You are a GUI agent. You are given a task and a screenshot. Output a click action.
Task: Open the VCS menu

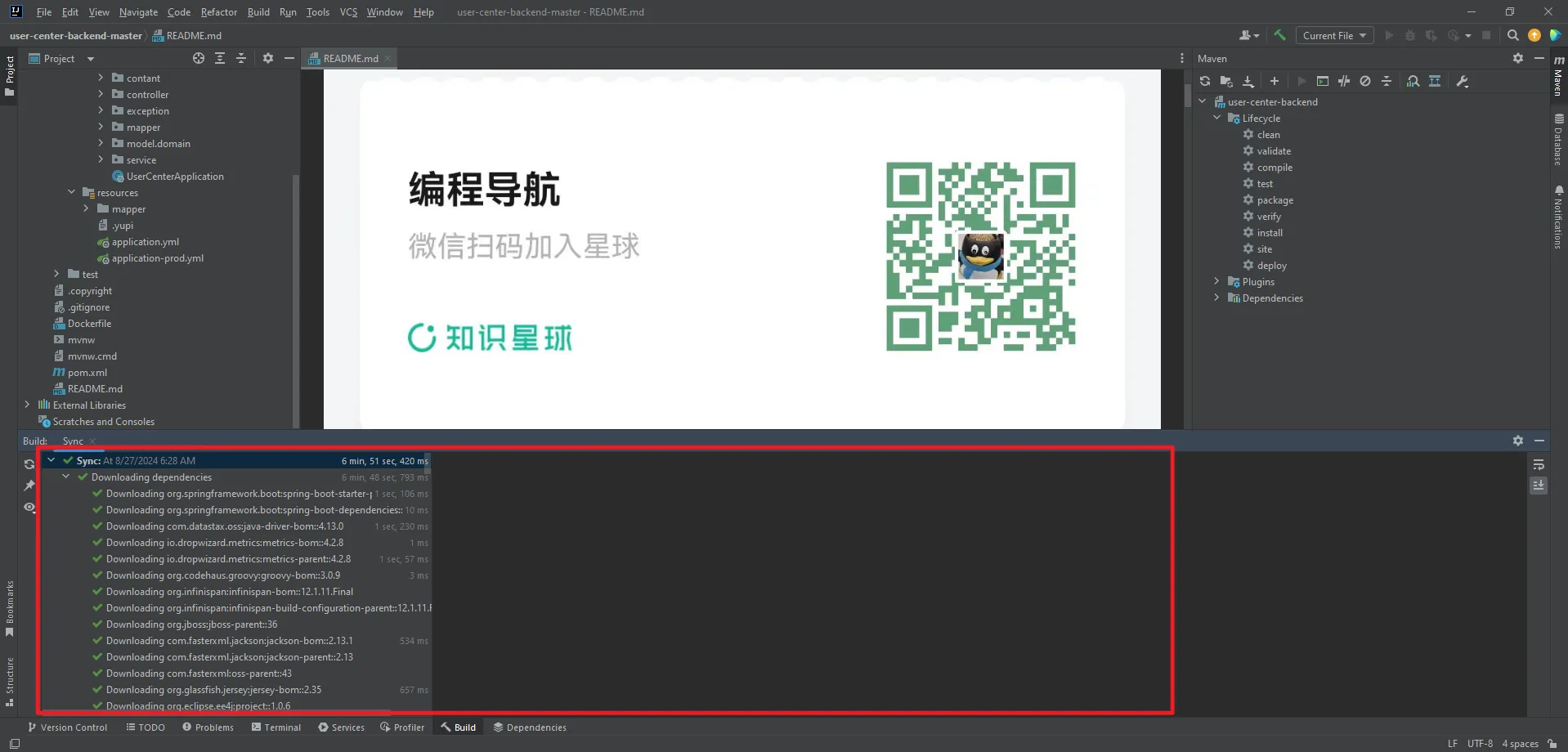click(348, 11)
